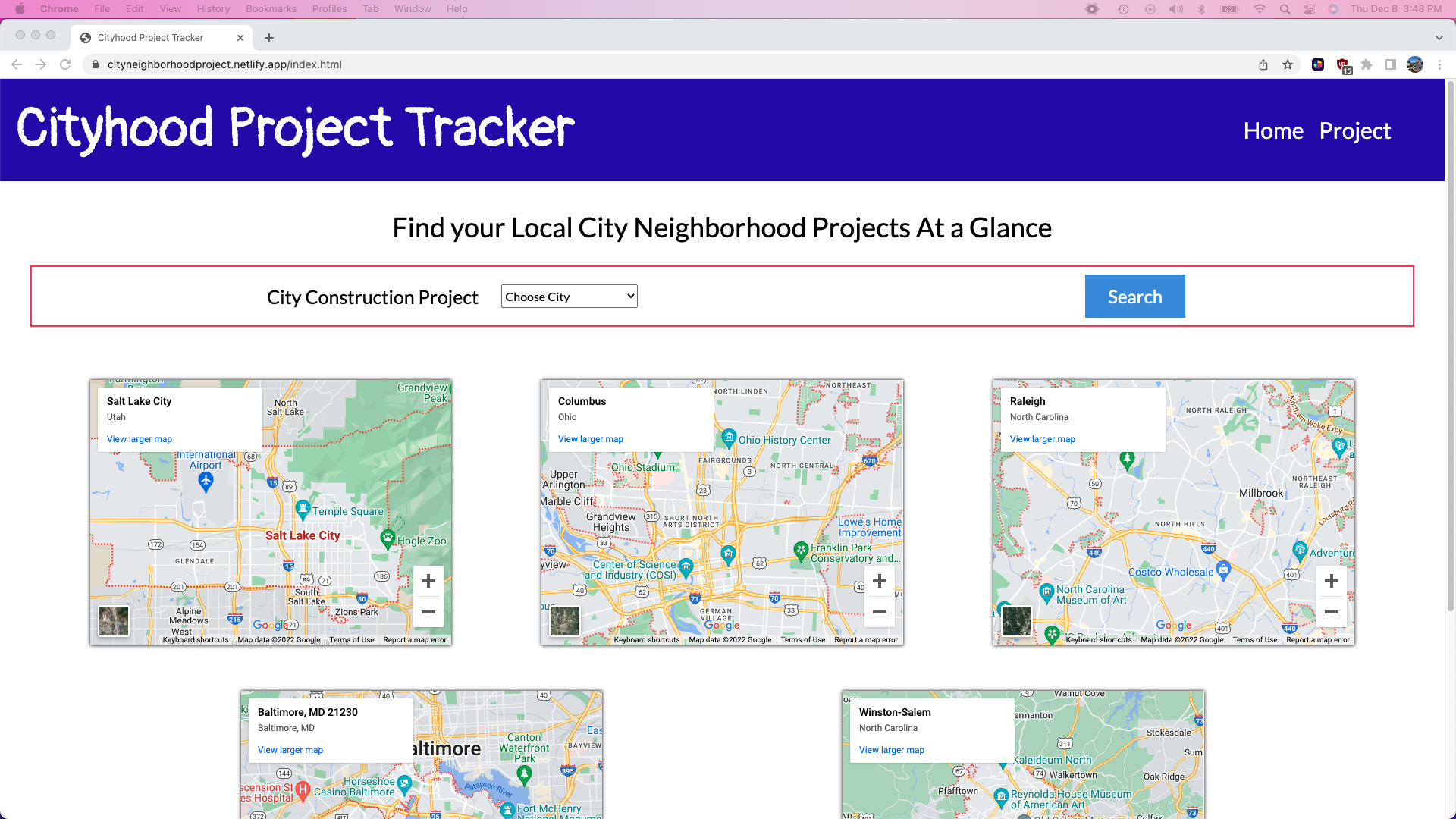Click the share page icon in address bar
Screen dimensions: 1456x819
(1263, 64)
